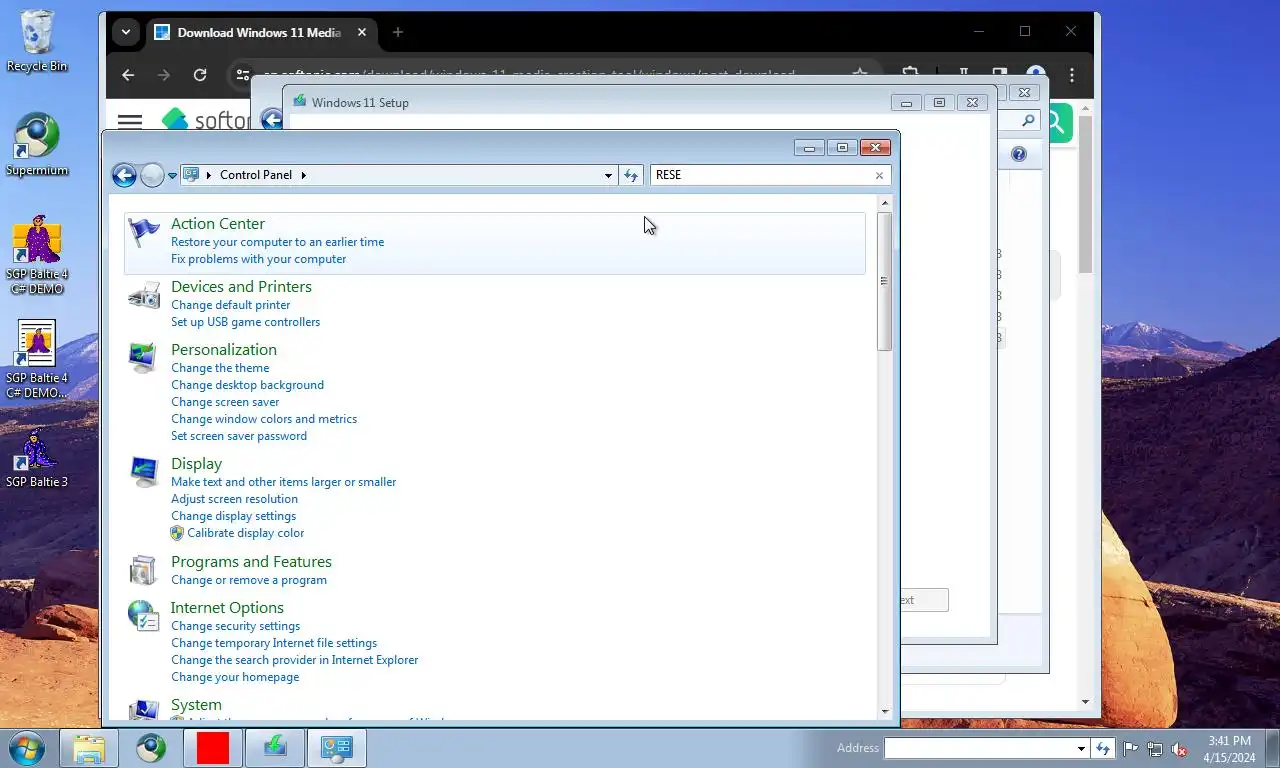Refresh the Control Panel address bar
The width and height of the screenshot is (1280, 768).
[631, 175]
